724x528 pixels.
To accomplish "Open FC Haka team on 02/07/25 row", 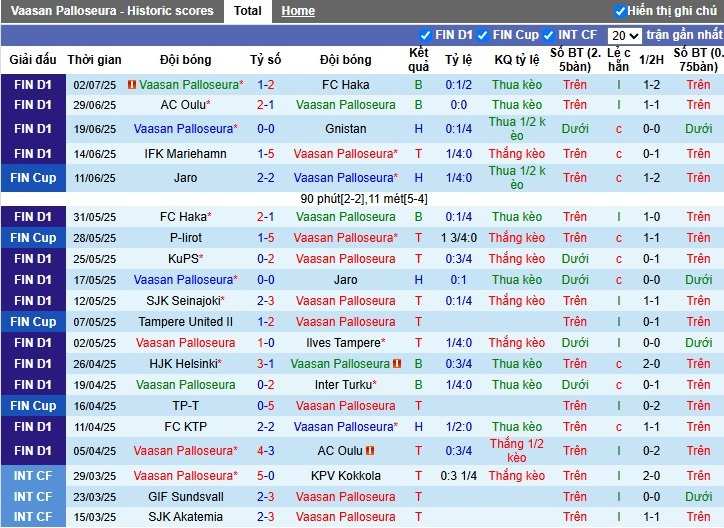I will pos(345,85).
